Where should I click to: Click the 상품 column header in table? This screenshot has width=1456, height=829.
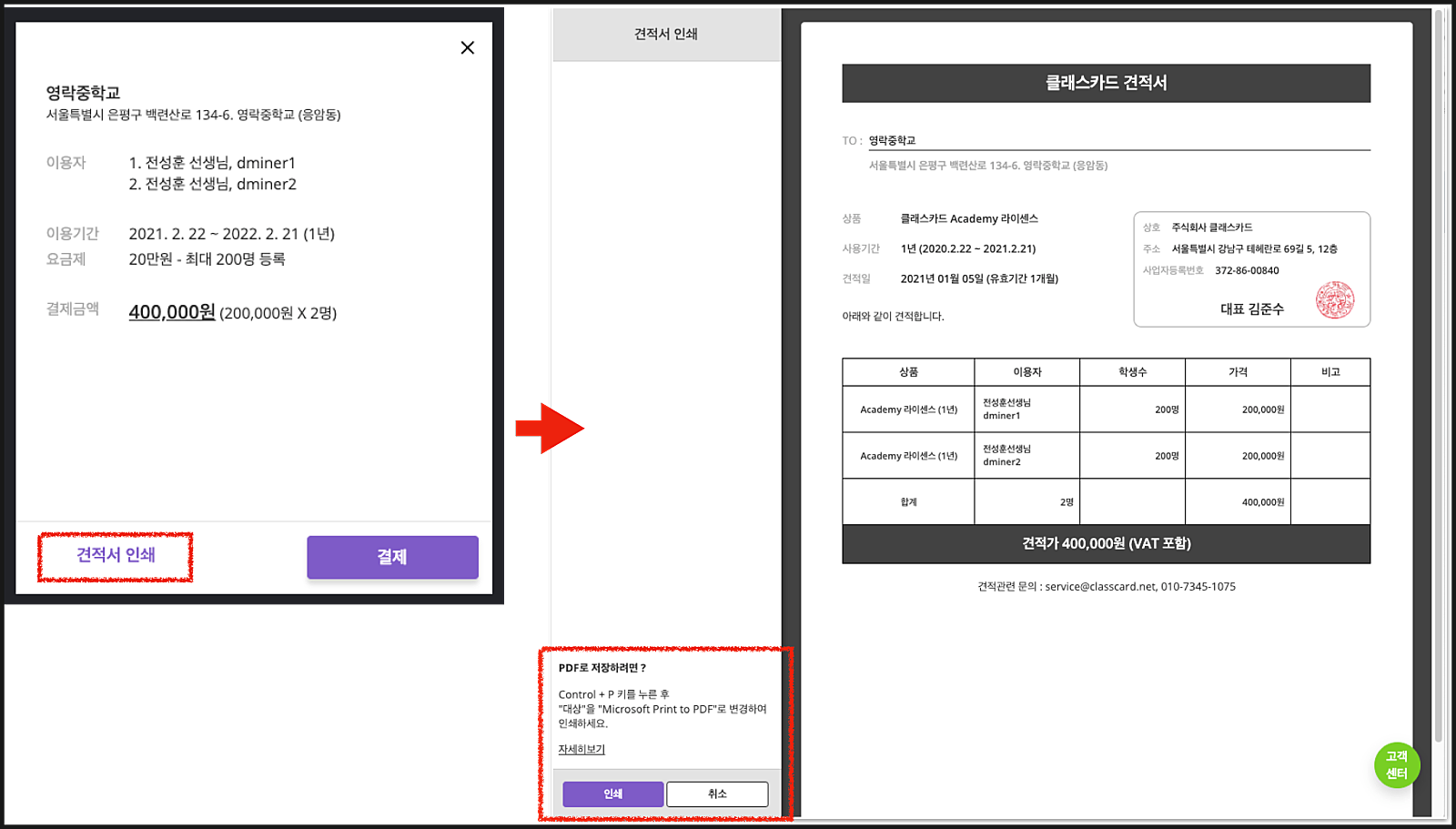(908, 372)
